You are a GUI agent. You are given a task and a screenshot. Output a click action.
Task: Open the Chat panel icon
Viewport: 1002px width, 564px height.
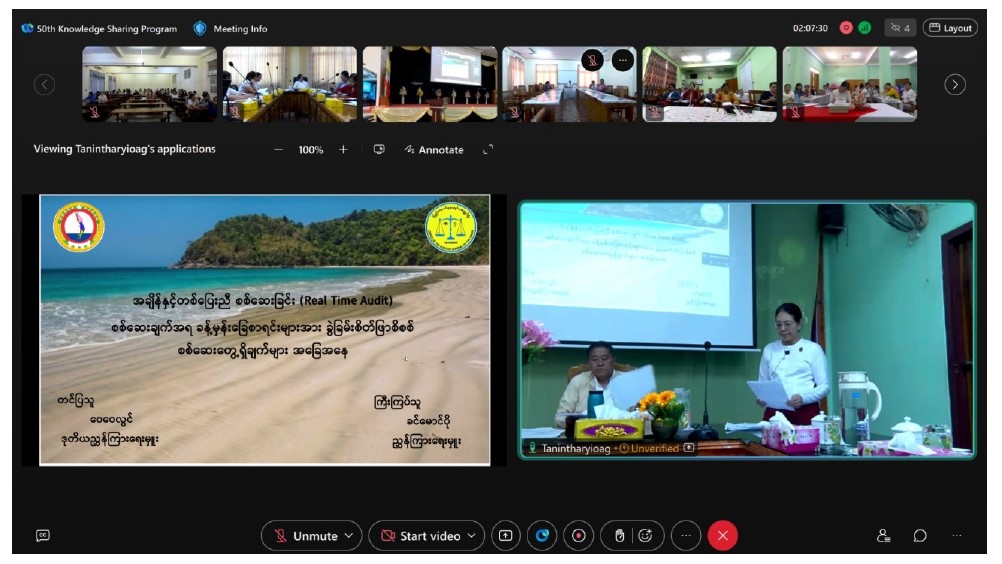pyautogui.click(x=919, y=536)
